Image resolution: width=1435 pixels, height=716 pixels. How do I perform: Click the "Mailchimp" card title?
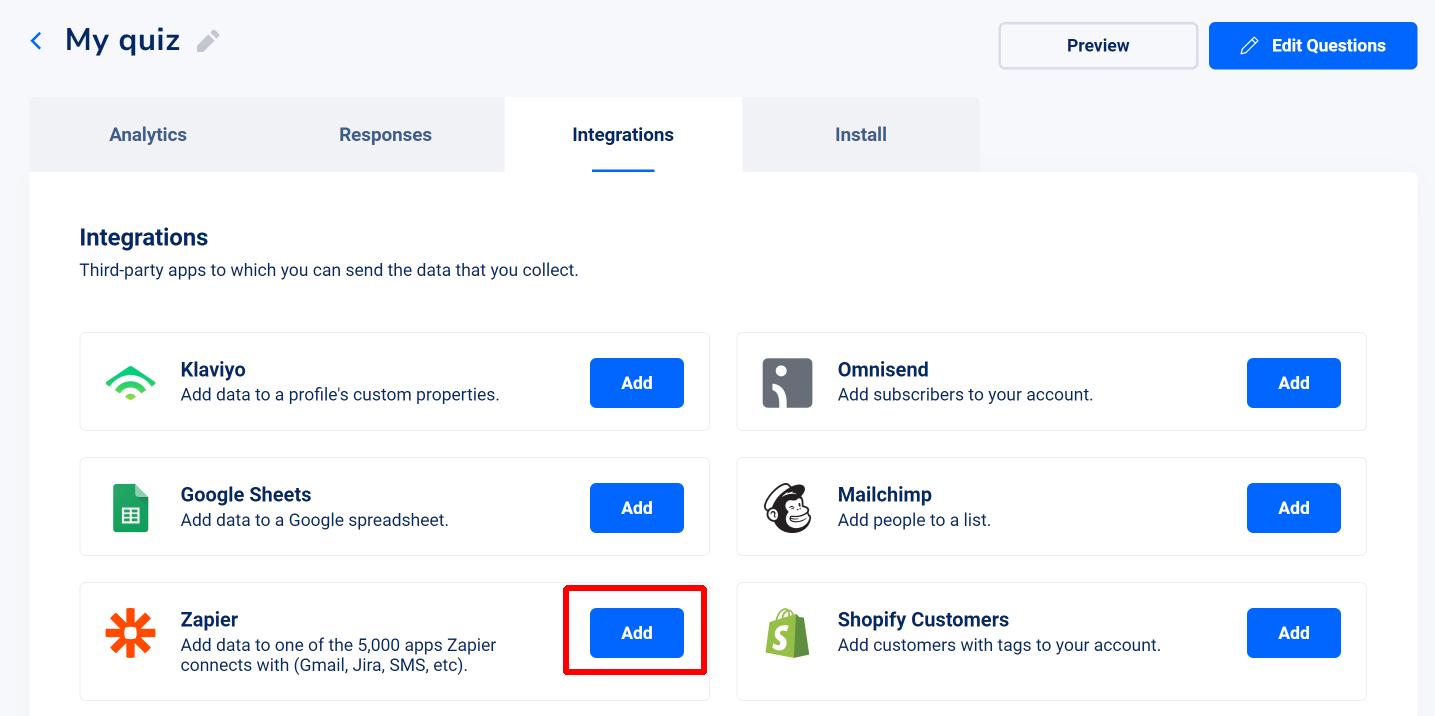[885, 495]
